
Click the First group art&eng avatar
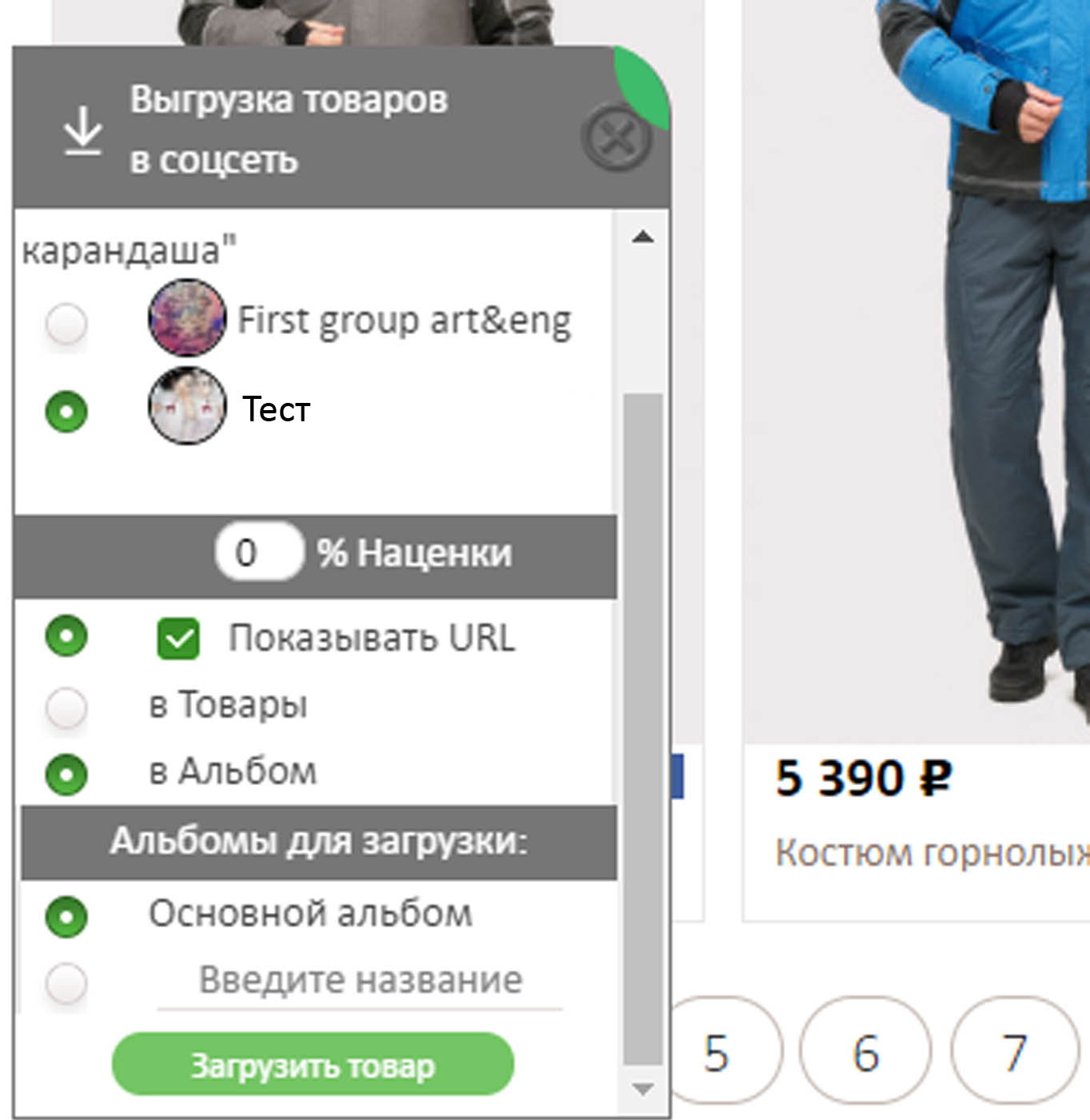tap(187, 317)
